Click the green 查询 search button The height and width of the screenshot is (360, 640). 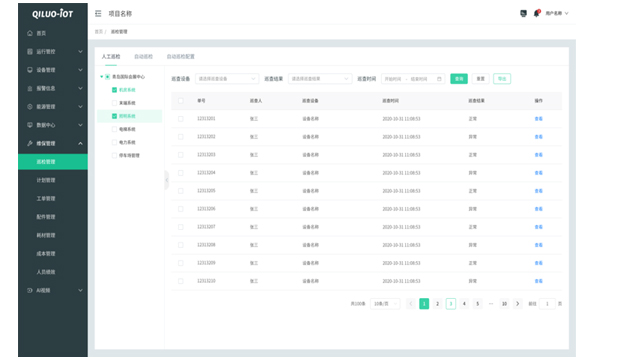(x=459, y=79)
